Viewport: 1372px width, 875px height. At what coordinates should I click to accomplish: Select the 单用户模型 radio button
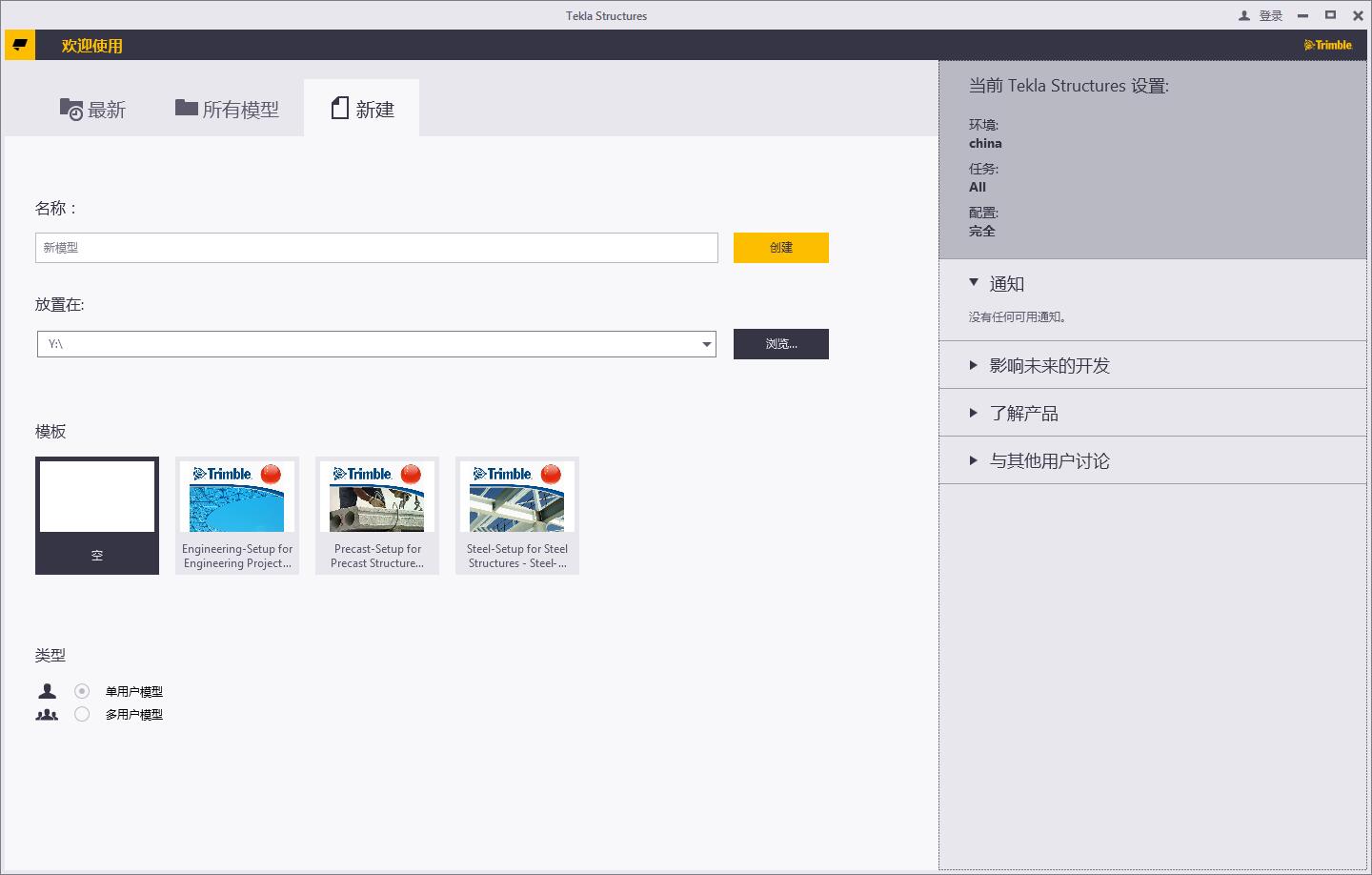[82, 691]
